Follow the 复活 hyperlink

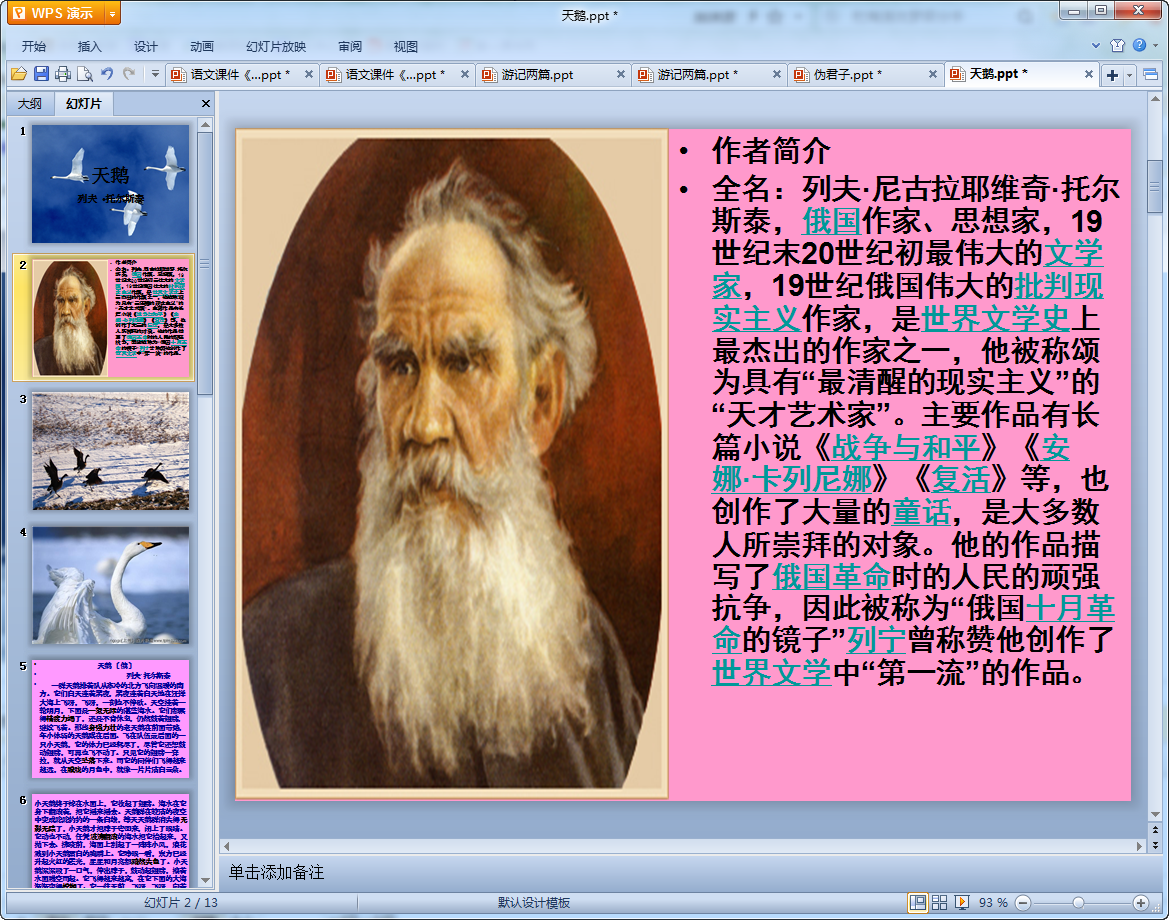961,479
